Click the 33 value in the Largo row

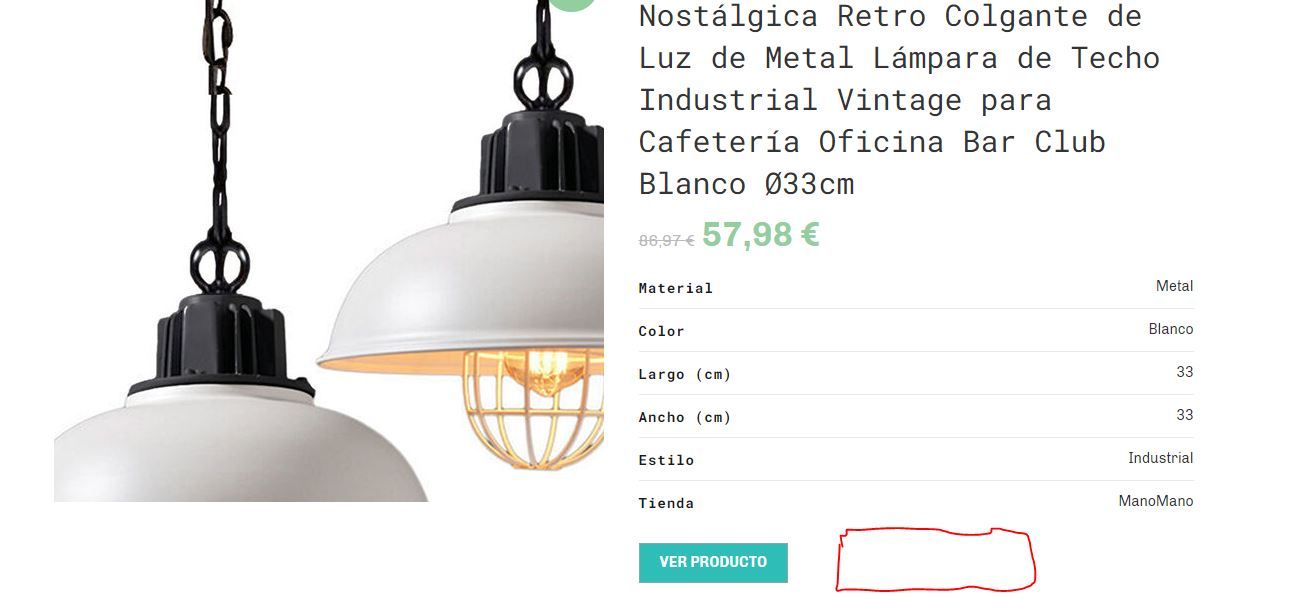click(1185, 372)
